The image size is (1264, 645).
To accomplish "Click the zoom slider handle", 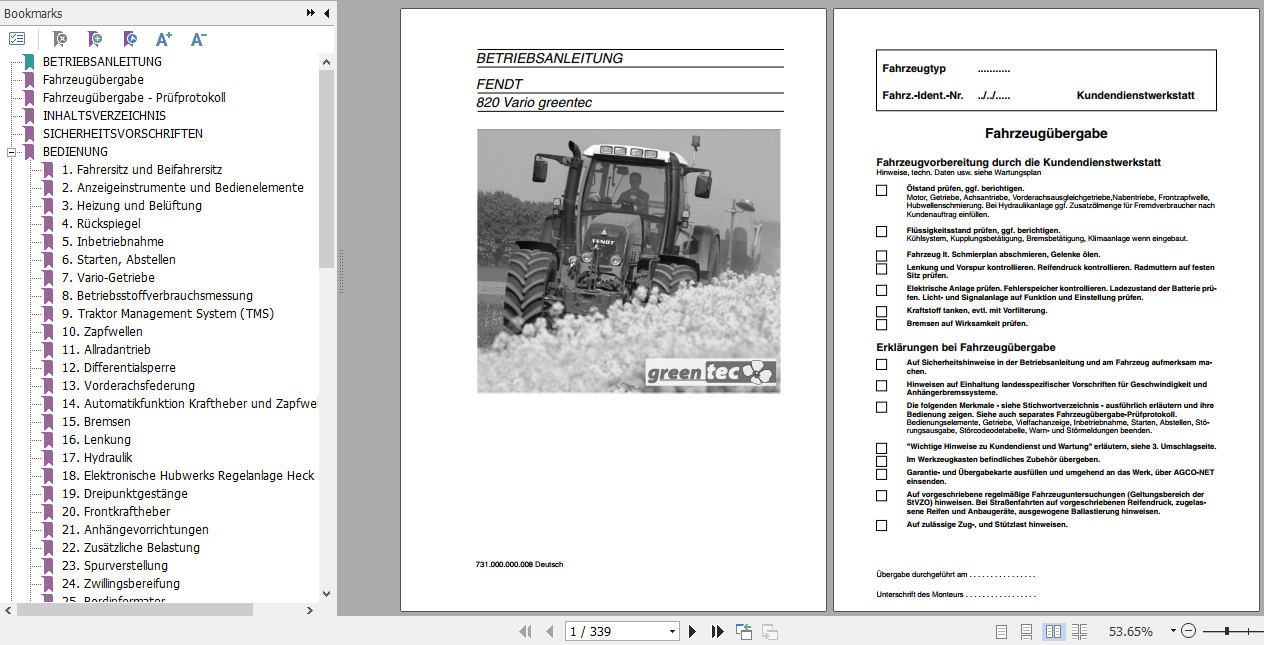I will point(1227,631).
